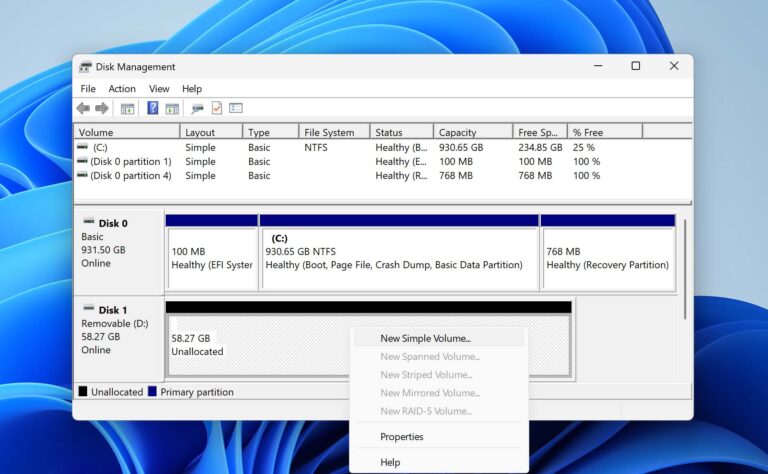Click the vertical scrollbar in the disk pane
The width and height of the screenshot is (768, 474).
click(685, 269)
